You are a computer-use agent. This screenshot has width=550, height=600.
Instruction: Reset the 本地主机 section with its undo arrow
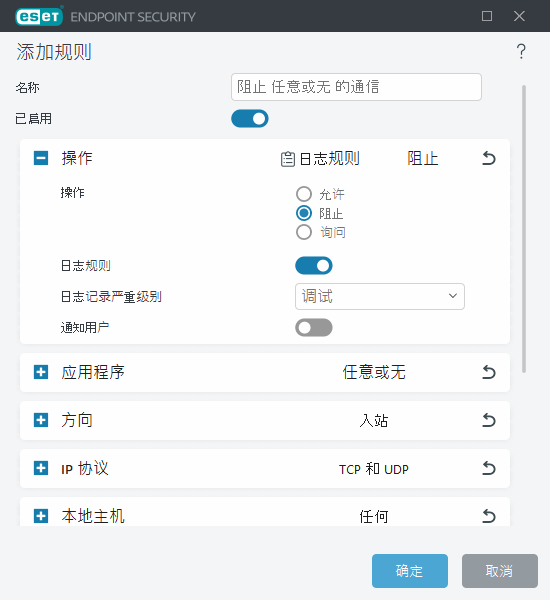pos(488,516)
